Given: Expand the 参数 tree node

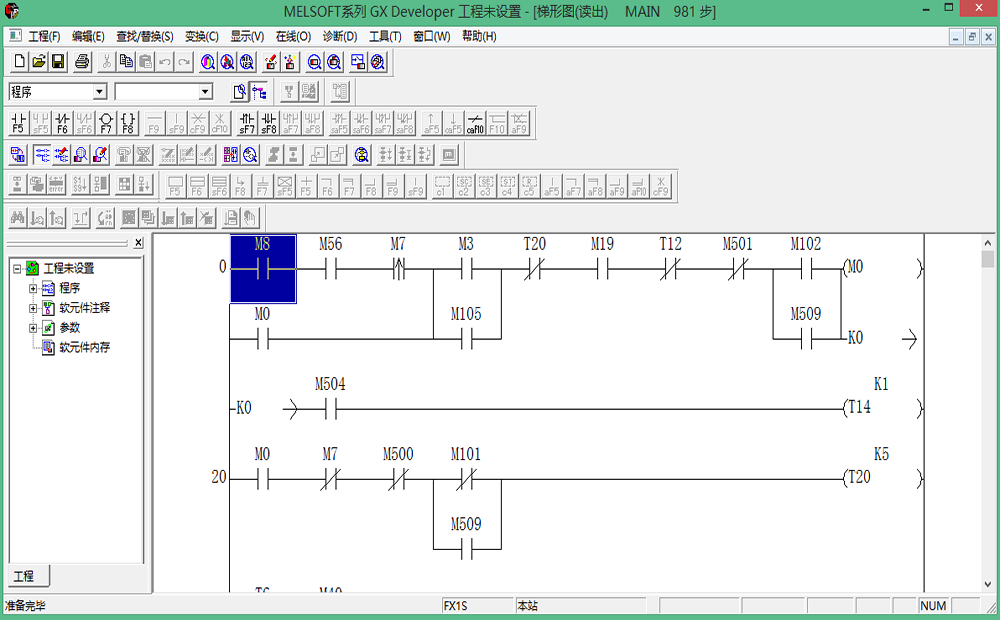Looking at the screenshot, I should [x=33, y=328].
